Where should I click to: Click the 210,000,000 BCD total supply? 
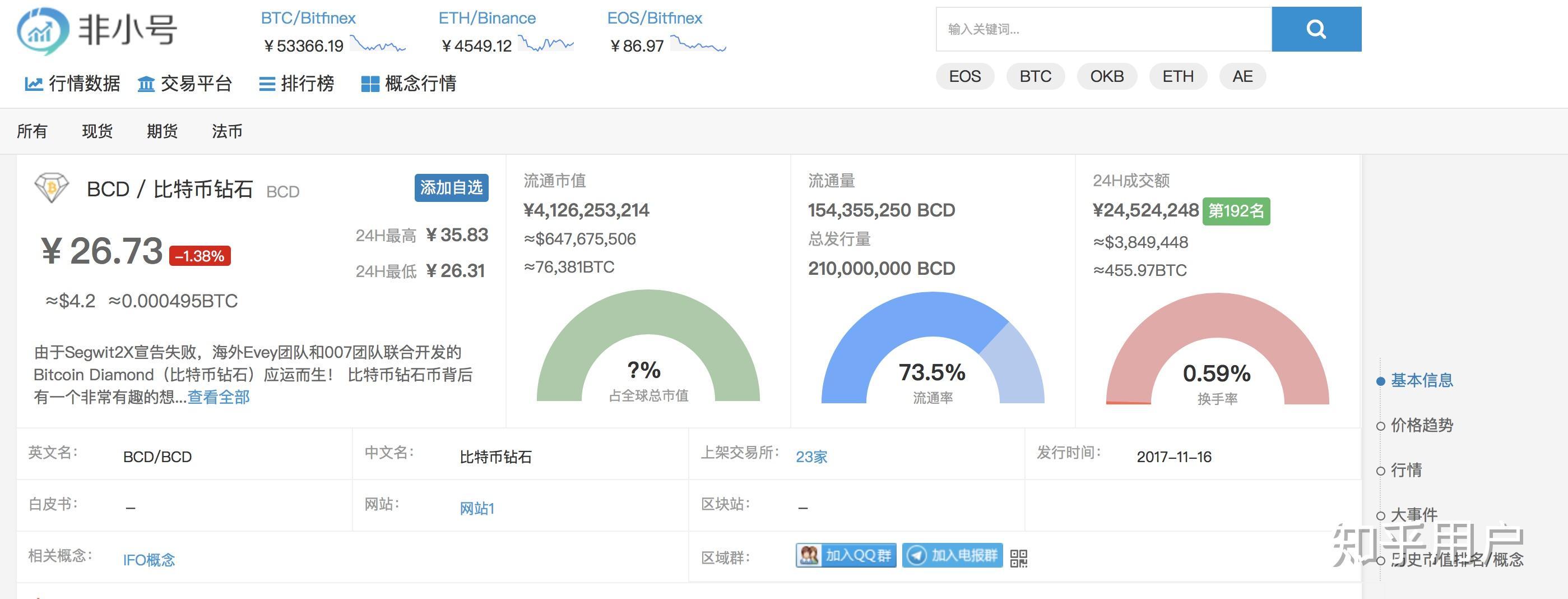(882, 268)
